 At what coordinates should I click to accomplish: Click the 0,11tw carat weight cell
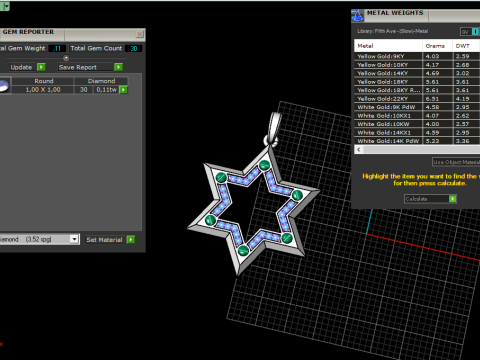pyautogui.click(x=107, y=90)
